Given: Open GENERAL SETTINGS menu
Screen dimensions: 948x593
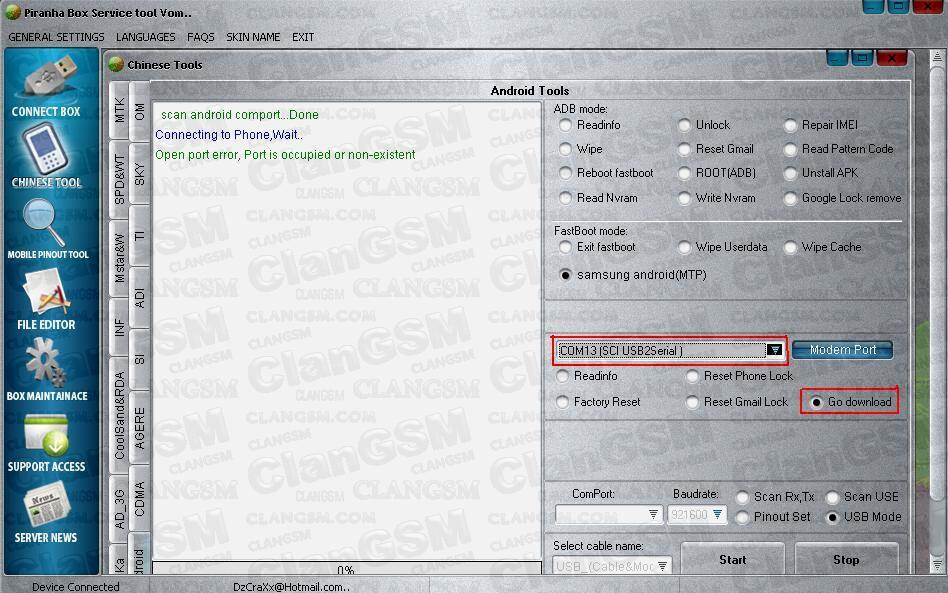Looking at the screenshot, I should pyautogui.click(x=56, y=37).
